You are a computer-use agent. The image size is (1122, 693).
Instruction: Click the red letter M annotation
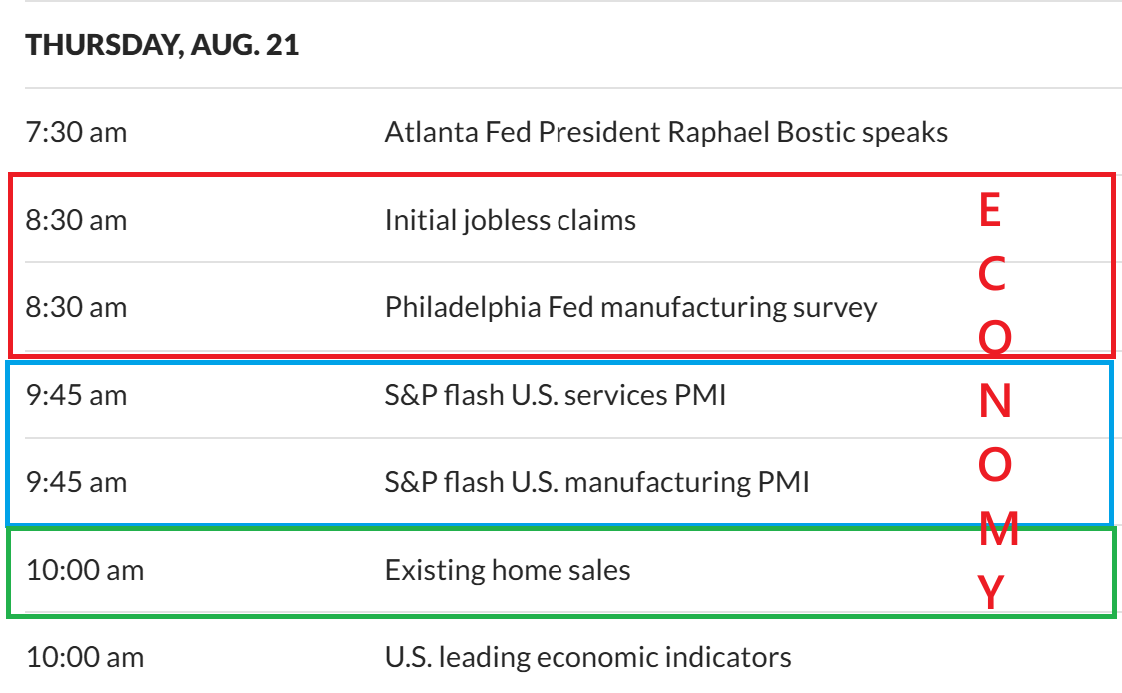(998, 530)
